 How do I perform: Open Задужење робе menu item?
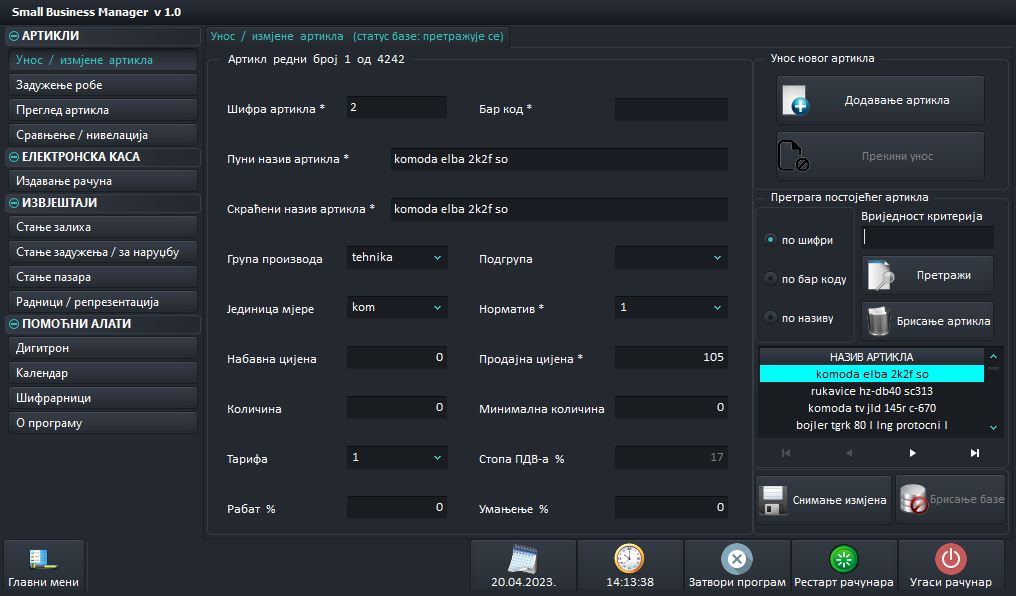103,85
